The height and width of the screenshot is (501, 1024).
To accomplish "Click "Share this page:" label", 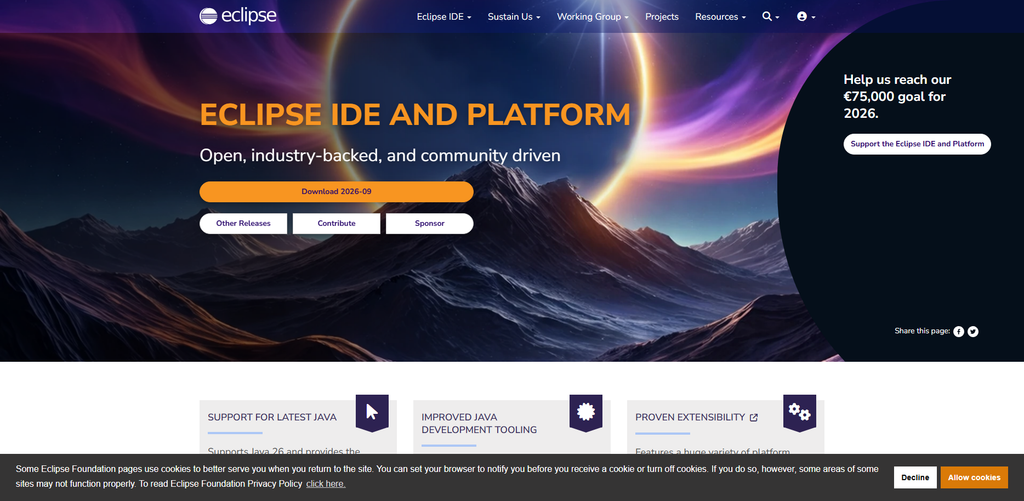I will coord(922,331).
